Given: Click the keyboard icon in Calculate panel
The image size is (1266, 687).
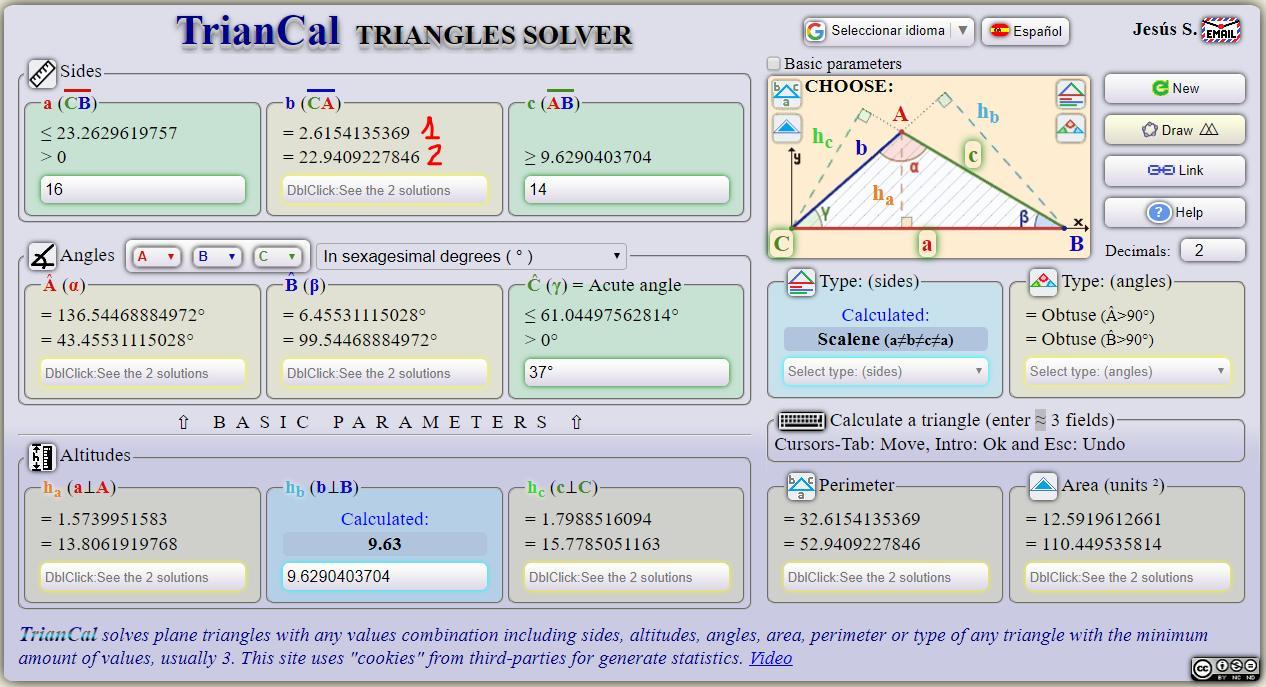Looking at the screenshot, I should pyautogui.click(x=801, y=421).
